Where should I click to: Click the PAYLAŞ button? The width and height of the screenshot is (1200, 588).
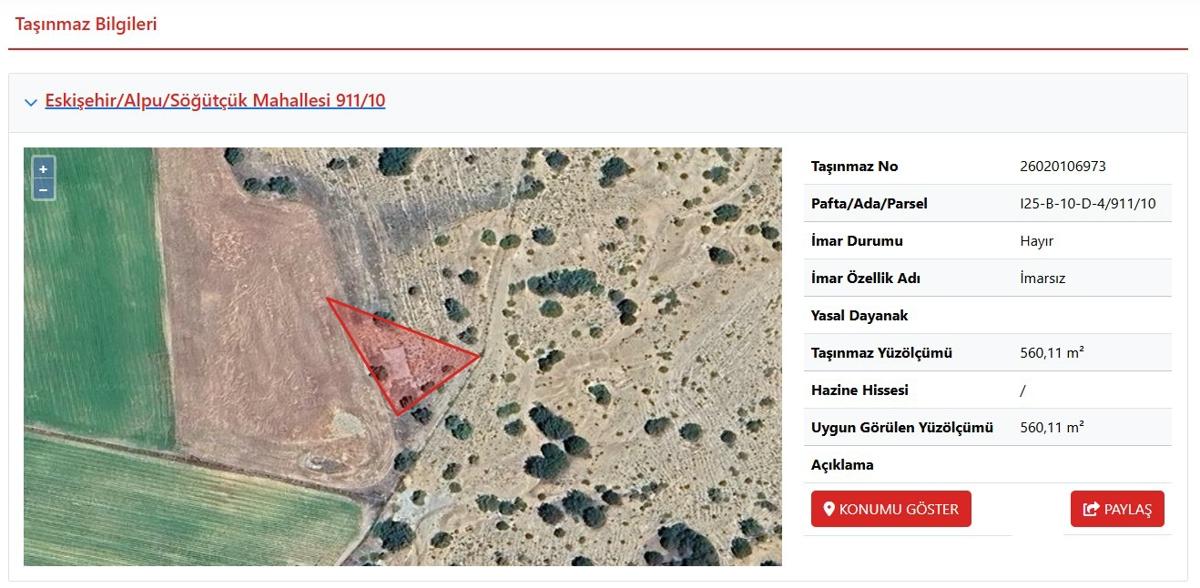pos(1117,509)
